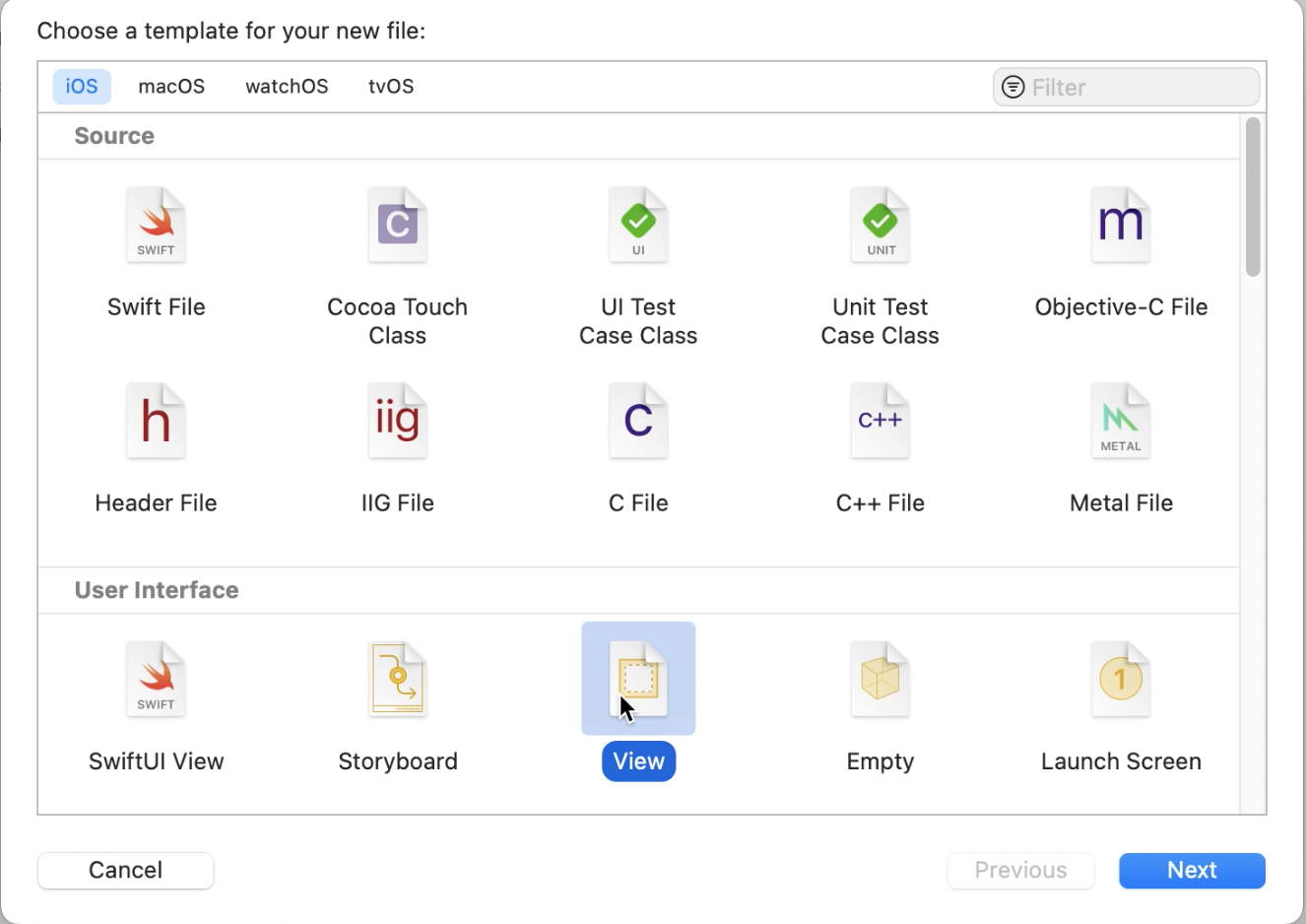Click the filter icon in search field
Screen dimensions: 1306x924
click(1012, 88)
